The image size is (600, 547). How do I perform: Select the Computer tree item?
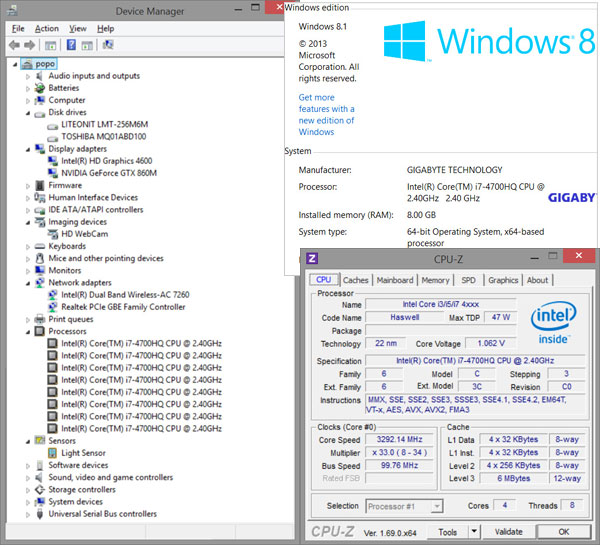coord(67,100)
